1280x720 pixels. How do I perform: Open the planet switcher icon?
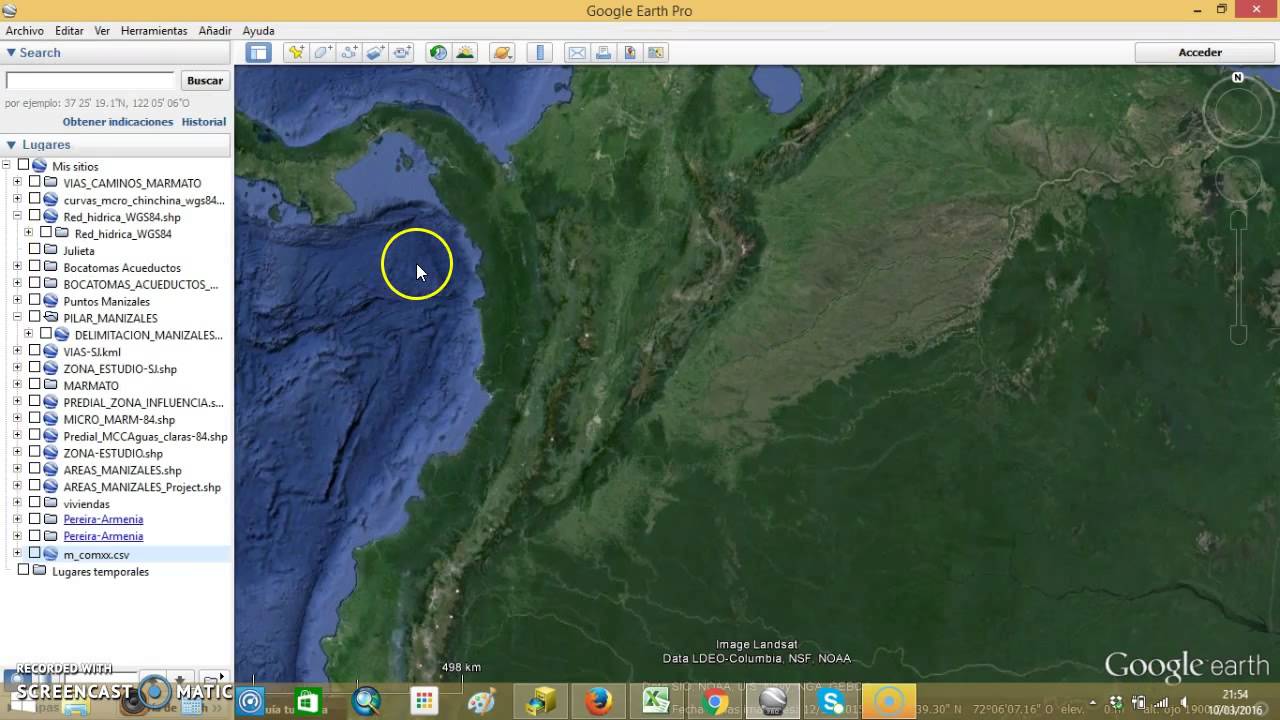click(502, 53)
